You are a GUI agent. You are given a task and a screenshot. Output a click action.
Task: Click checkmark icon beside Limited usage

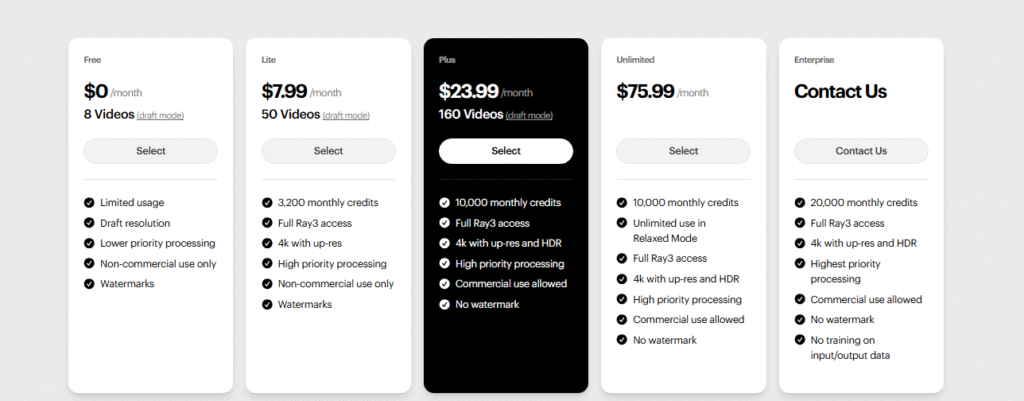pos(90,203)
